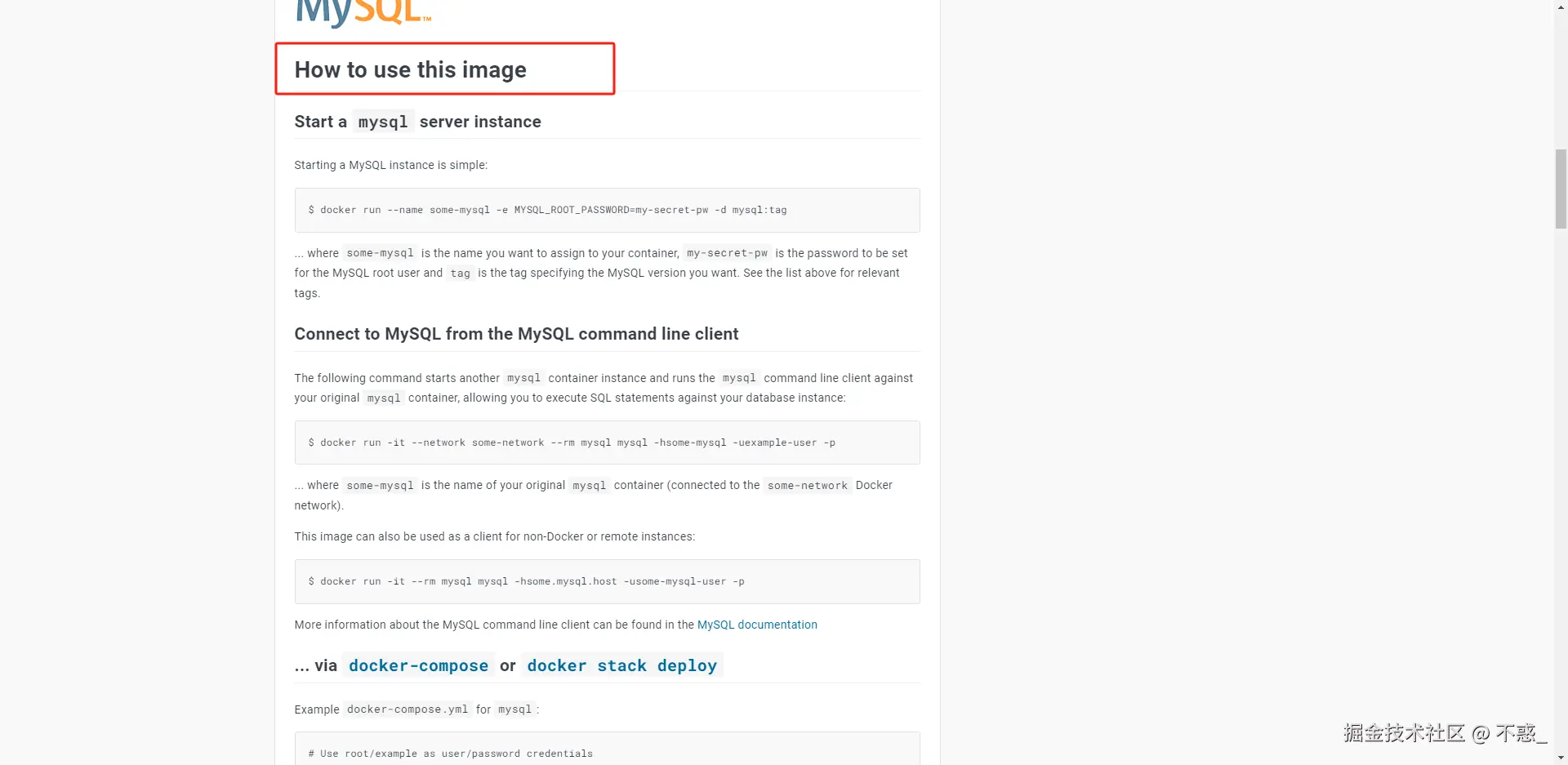Click the docker run --name some-mysql command
This screenshot has height=765, width=1568.
[547, 210]
